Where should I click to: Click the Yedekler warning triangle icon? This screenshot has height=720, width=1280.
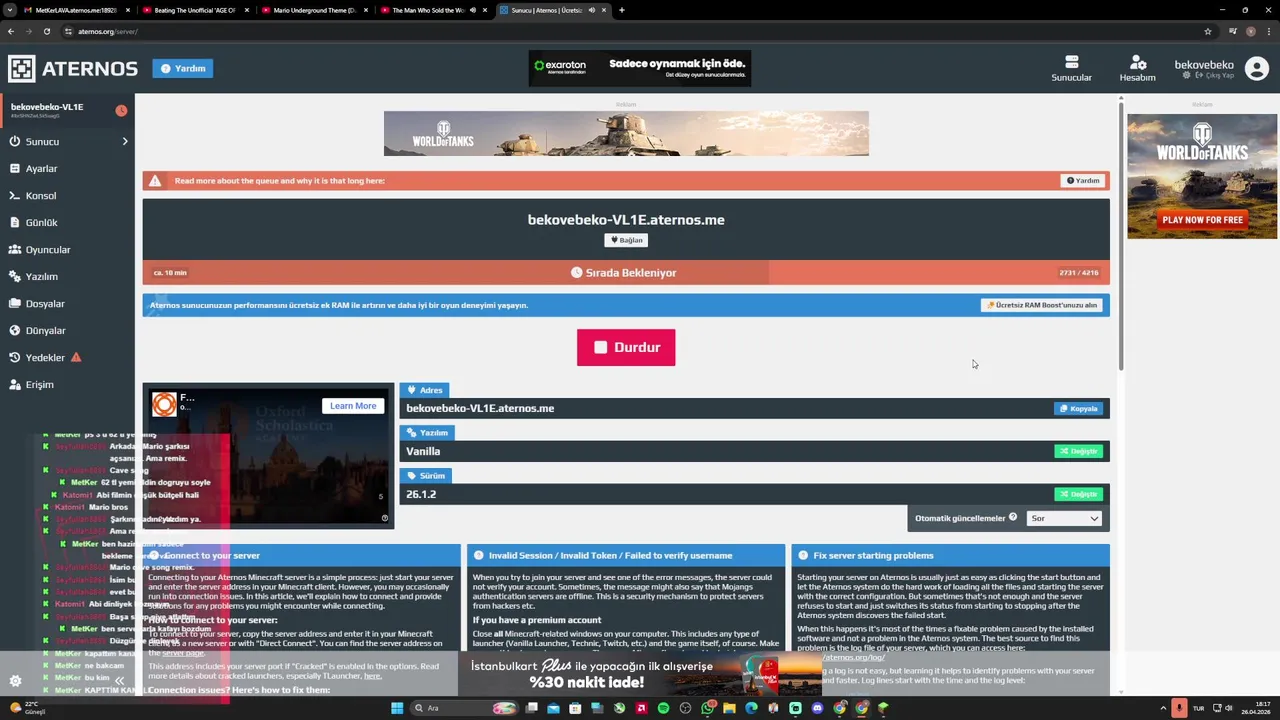(x=76, y=357)
